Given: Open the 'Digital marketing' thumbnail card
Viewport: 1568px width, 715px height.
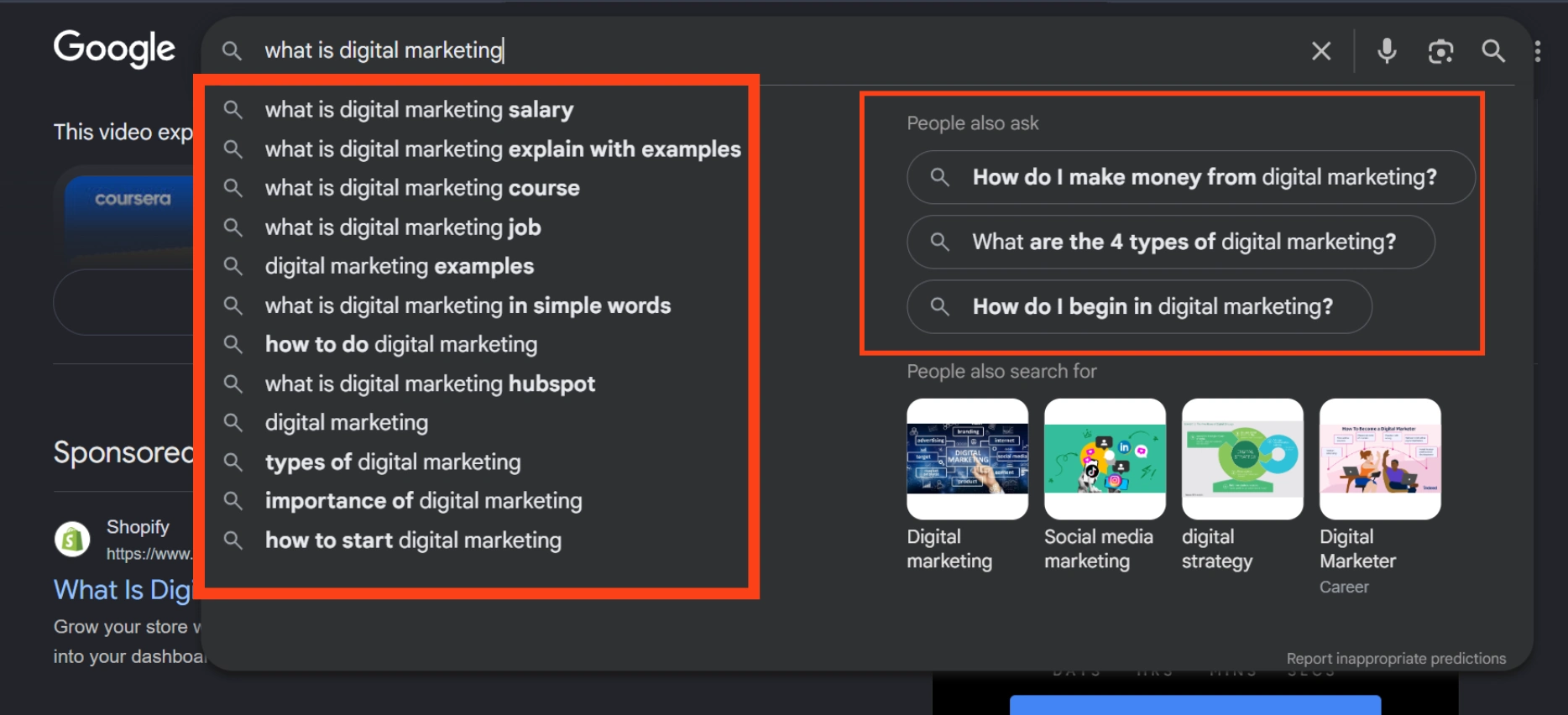Looking at the screenshot, I should 967,485.
